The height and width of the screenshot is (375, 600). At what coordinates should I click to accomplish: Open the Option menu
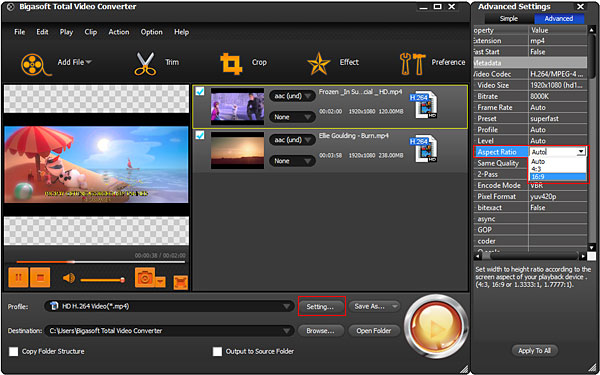pyautogui.click(x=152, y=32)
